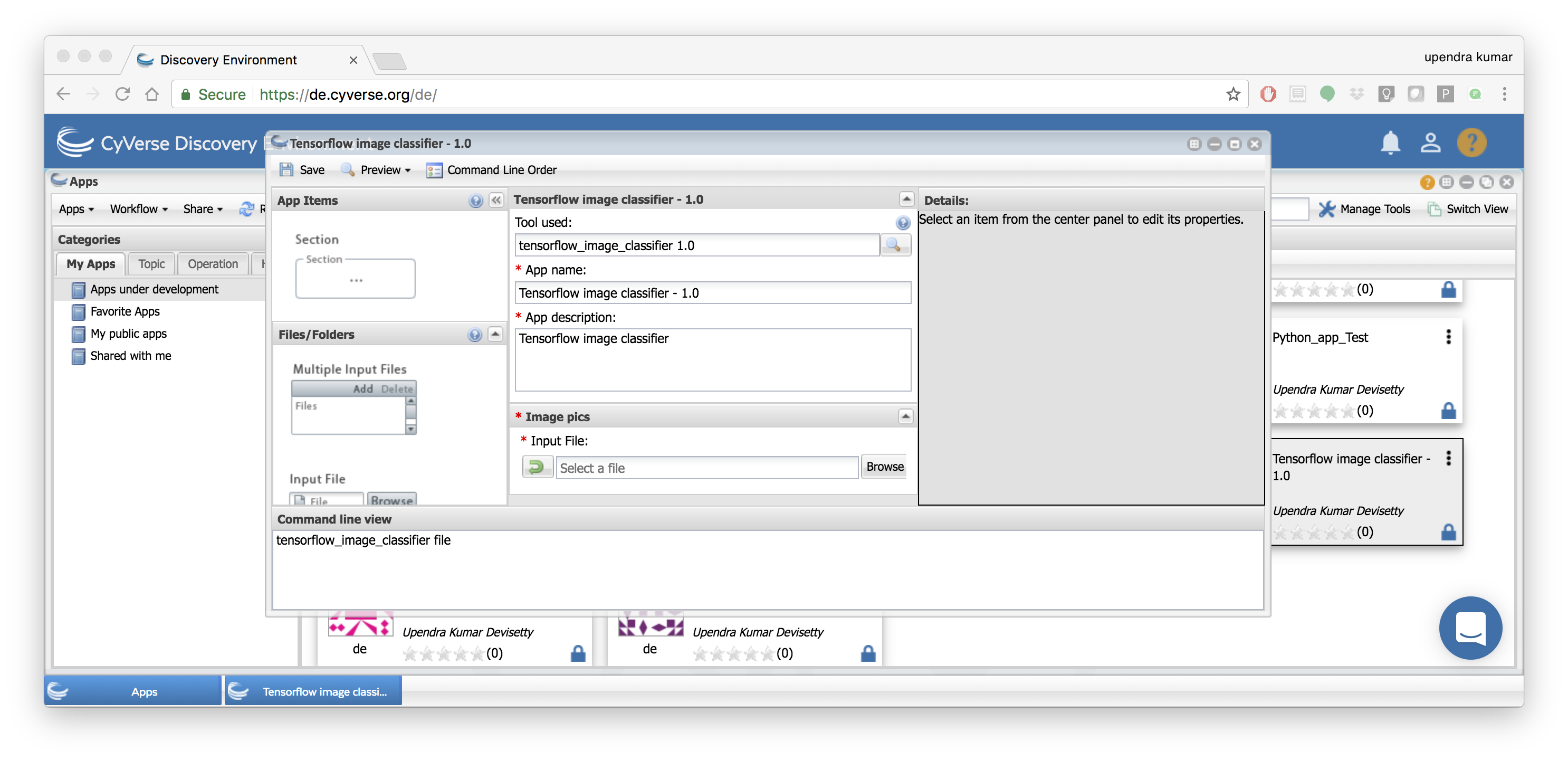The height and width of the screenshot is (760, 1568).
Task: Click the green chat bubble extension icon
Action: pos(1326,94)
